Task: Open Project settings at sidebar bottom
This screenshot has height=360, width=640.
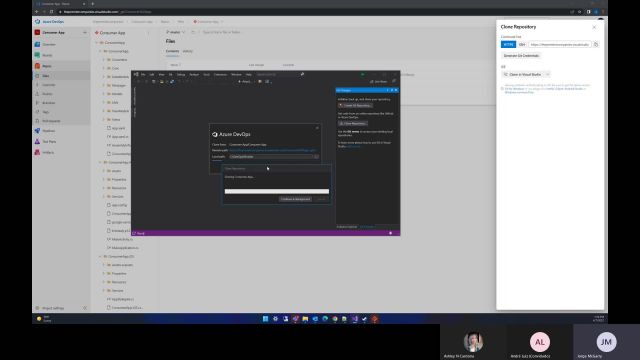Action: (x=53, y=308)
